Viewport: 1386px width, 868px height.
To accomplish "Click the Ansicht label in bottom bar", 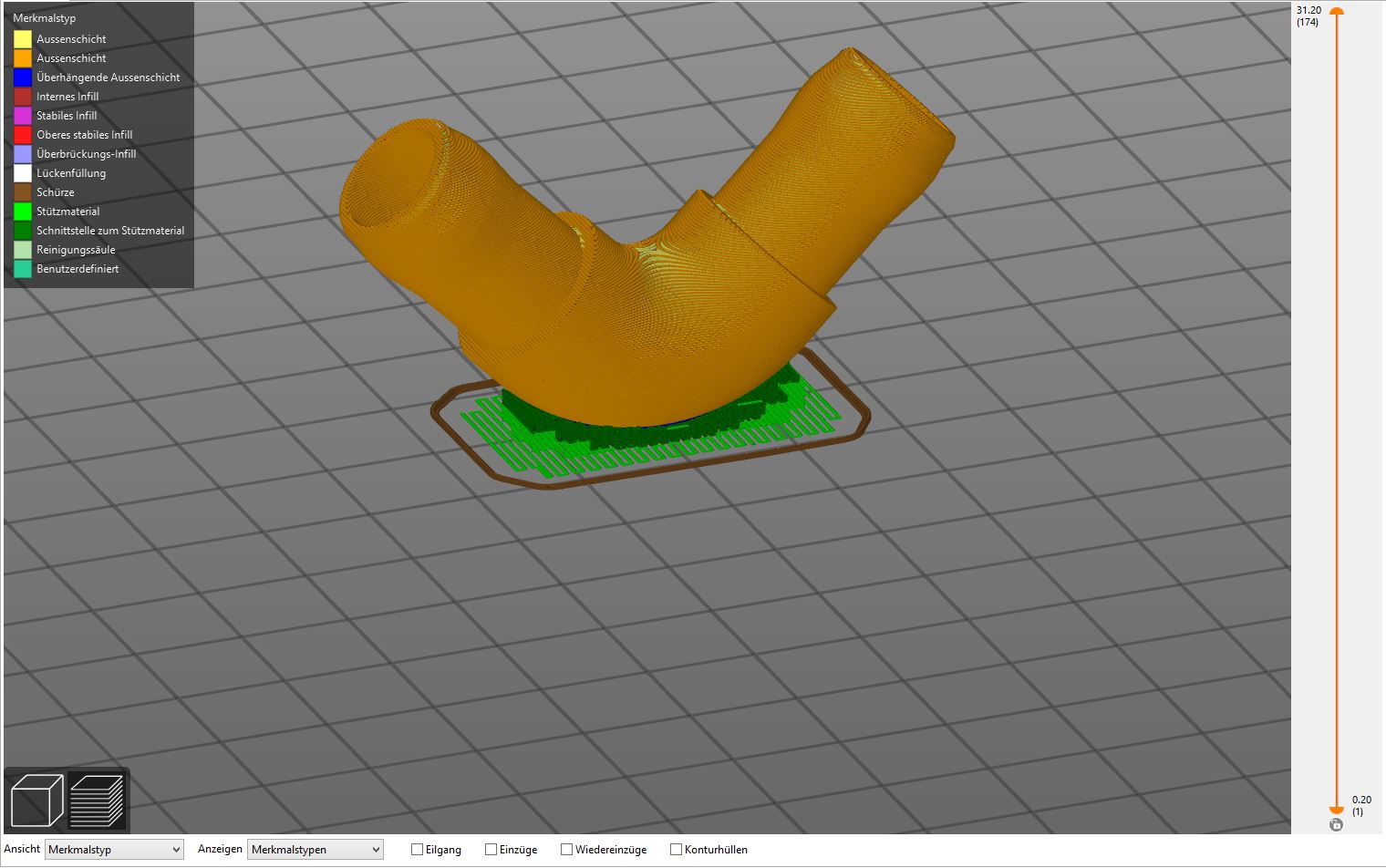I will [x=22, y=849].
